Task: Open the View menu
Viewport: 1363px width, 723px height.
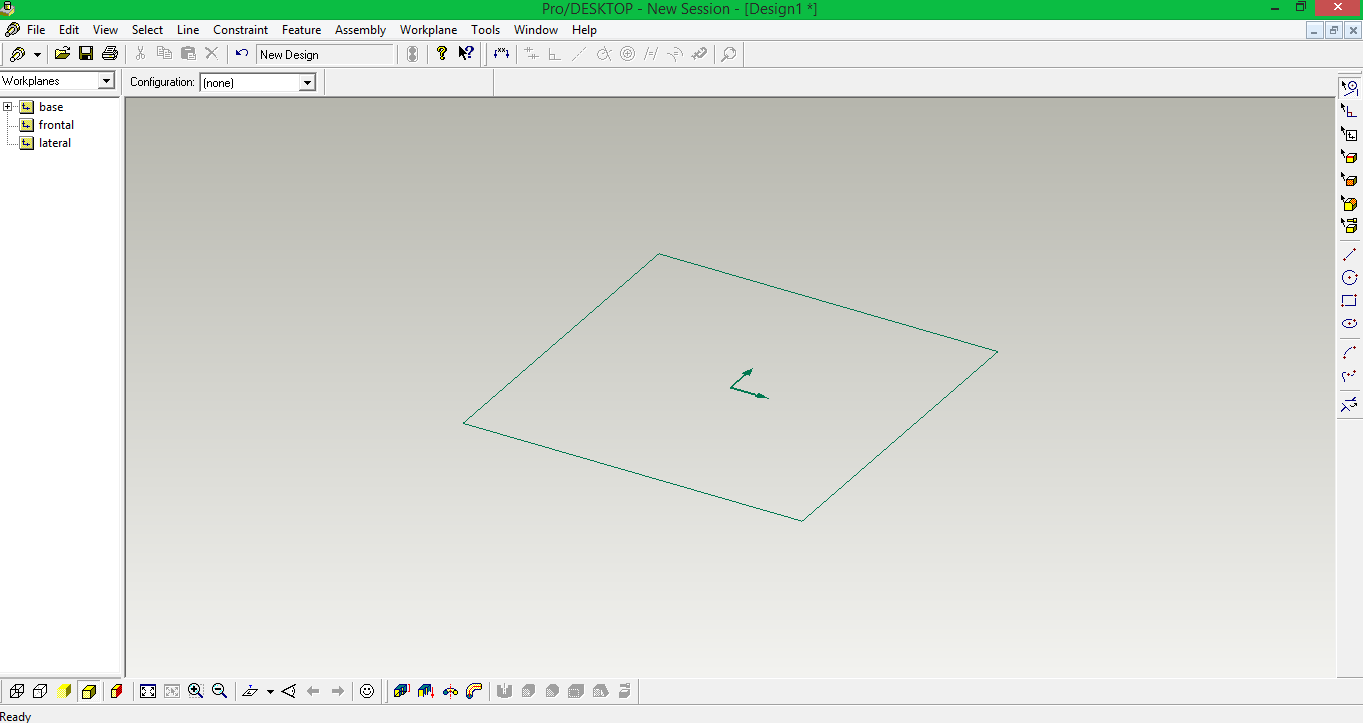Action: tap(105, 30)
